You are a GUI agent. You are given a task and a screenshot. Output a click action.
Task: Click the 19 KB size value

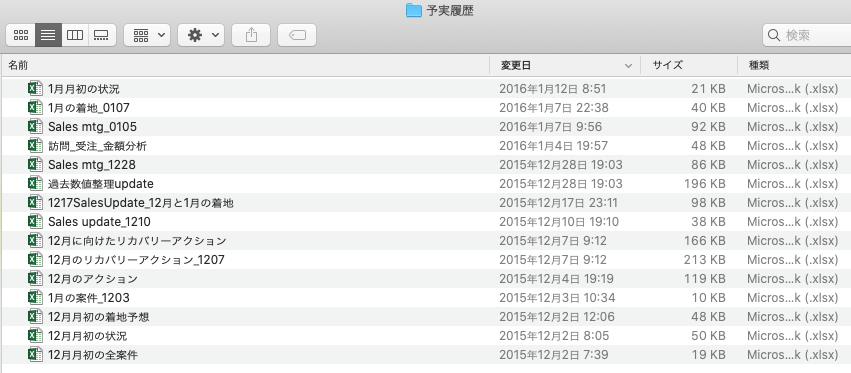tap(708, 355)
